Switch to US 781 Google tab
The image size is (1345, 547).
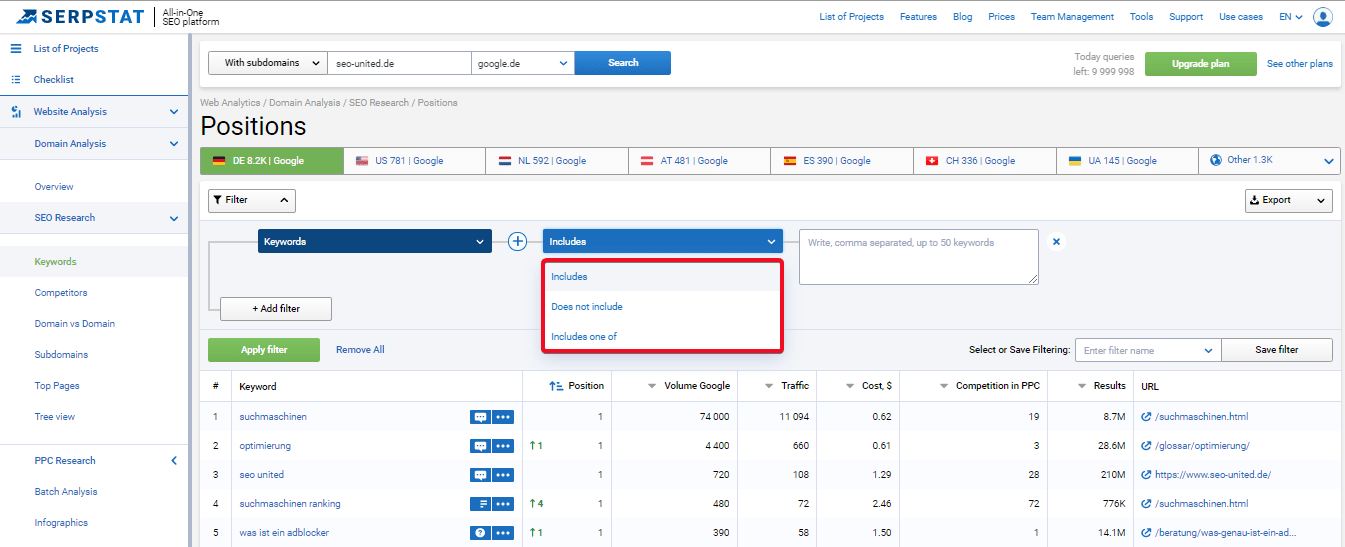tap(414, 160)
